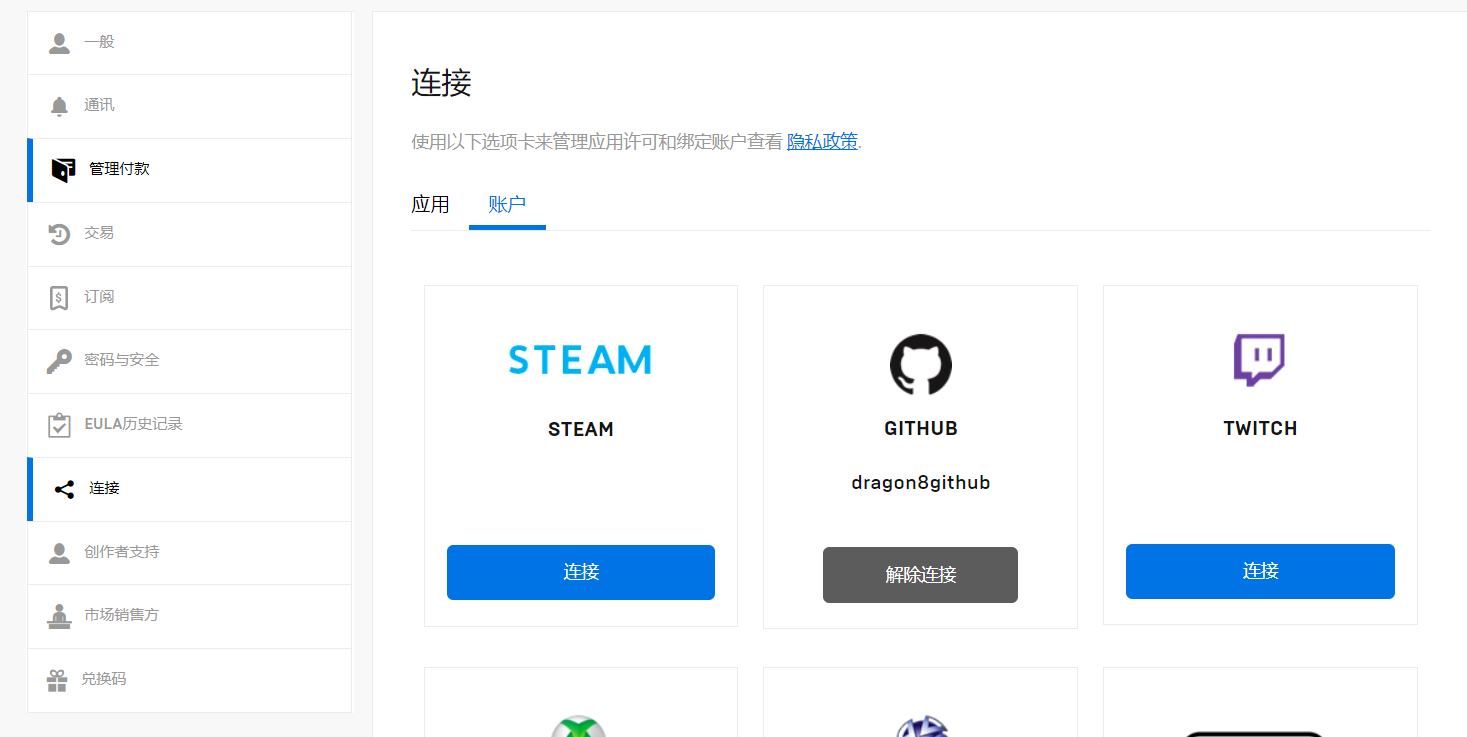Viewport: 1467px width, 737px height.
Task: Click the 使用以下选项卡来管理应用许可 description text
Action: tap(597, 142)
